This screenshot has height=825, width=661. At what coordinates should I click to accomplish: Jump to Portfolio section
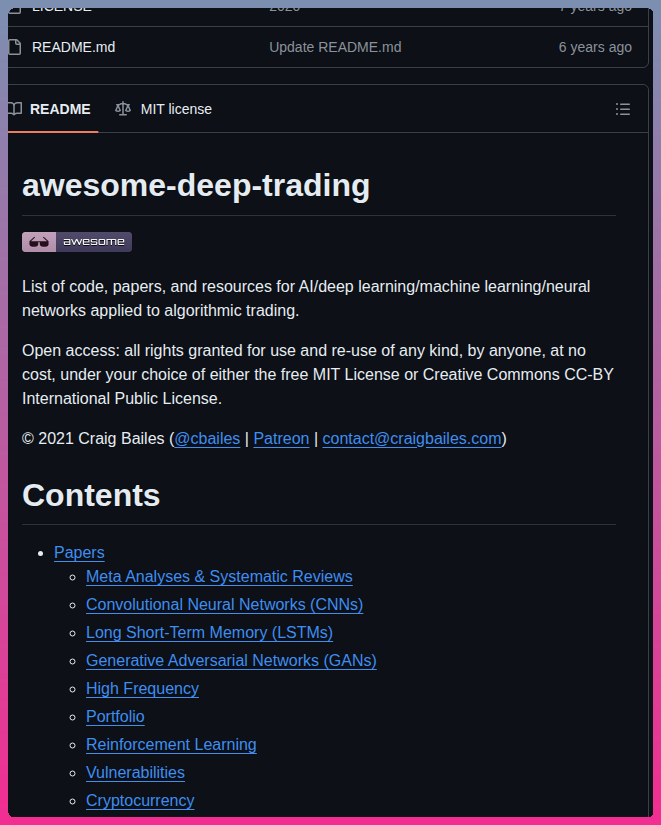pyautogui.click(x=115, y=717)
